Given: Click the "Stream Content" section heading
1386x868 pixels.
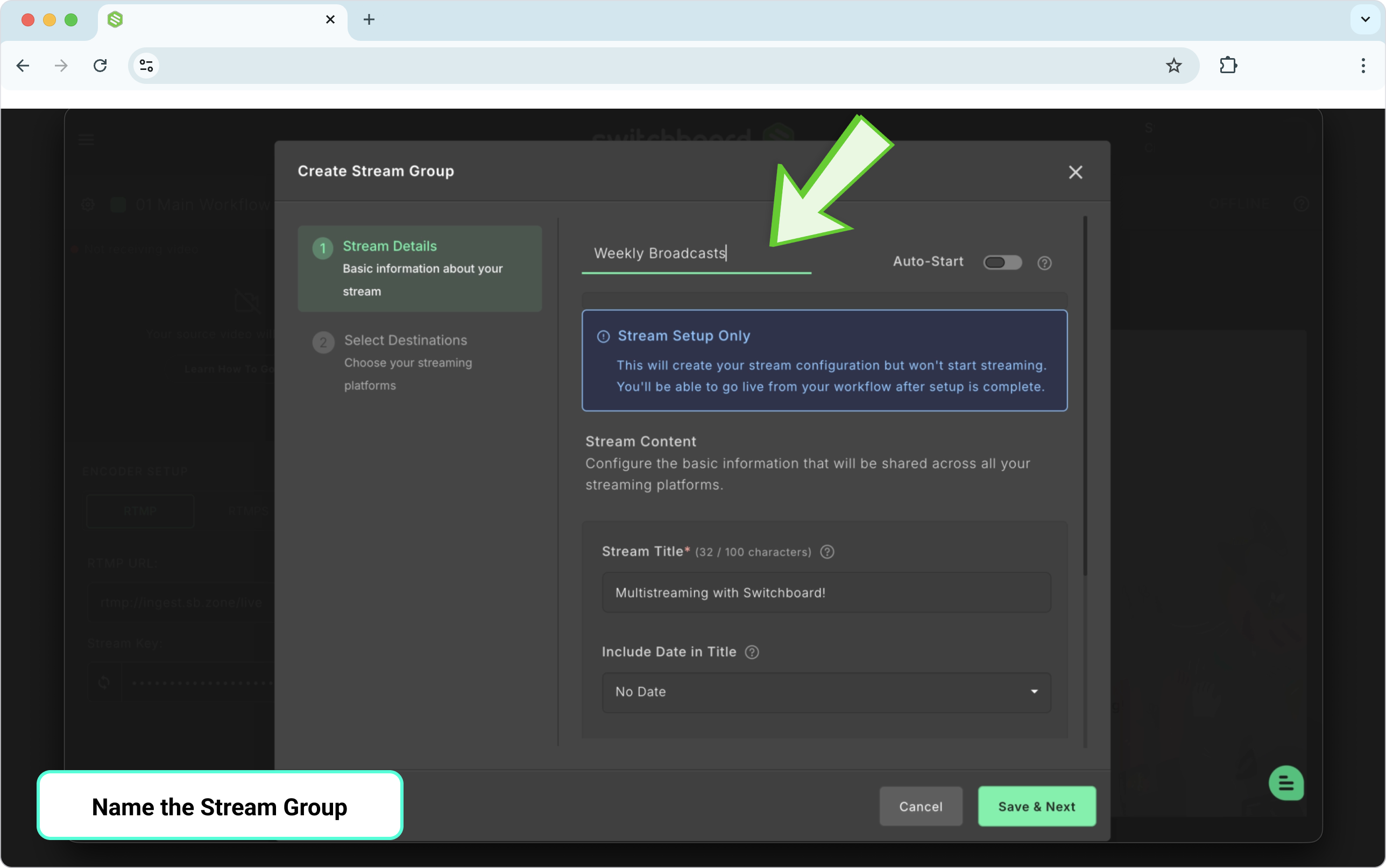Looking at the screenshot, I should click(640, 442).
